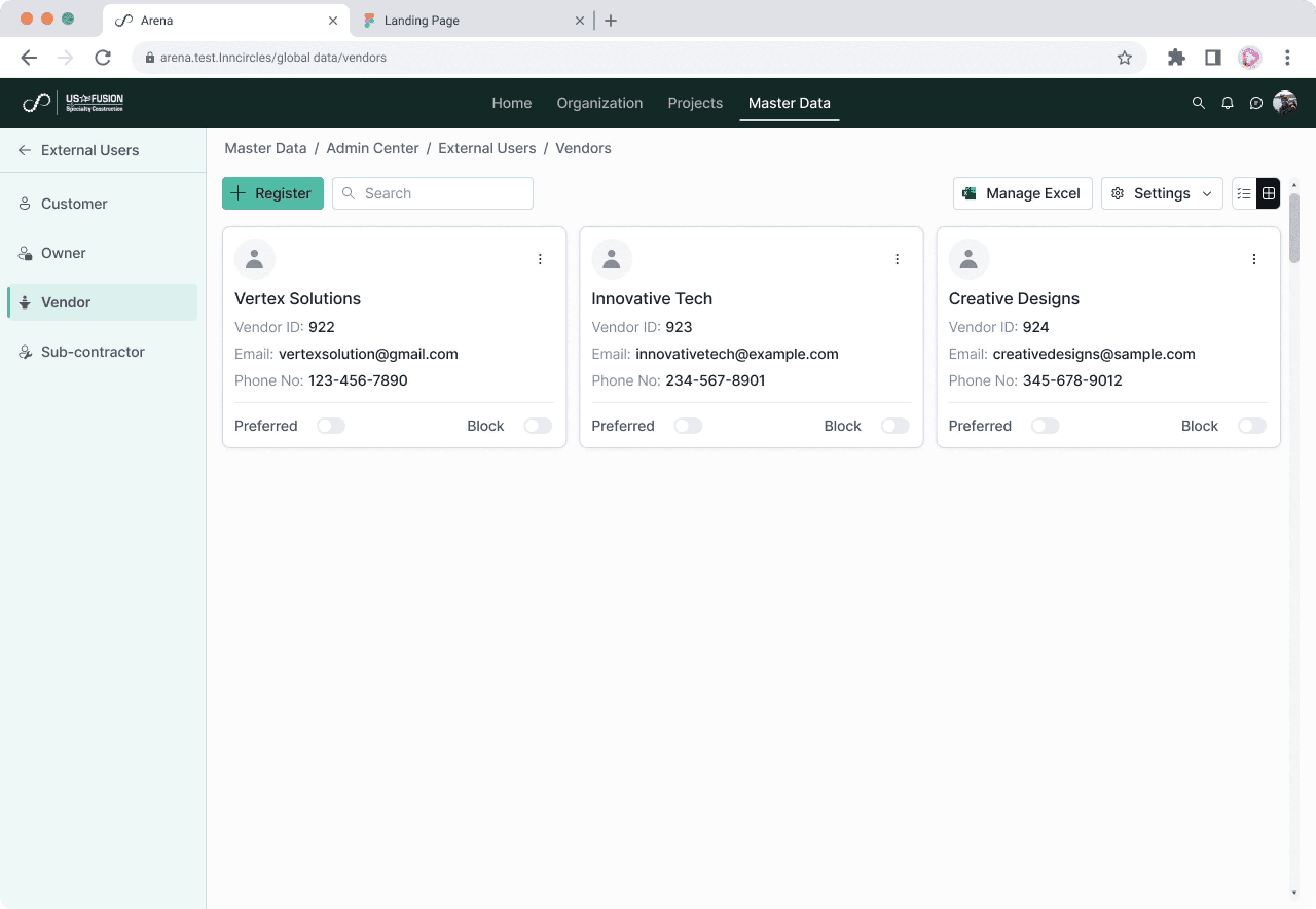Select Sub-contractor in sidebar
This screenshot has width=1316, height=909.
click(92, 351)
